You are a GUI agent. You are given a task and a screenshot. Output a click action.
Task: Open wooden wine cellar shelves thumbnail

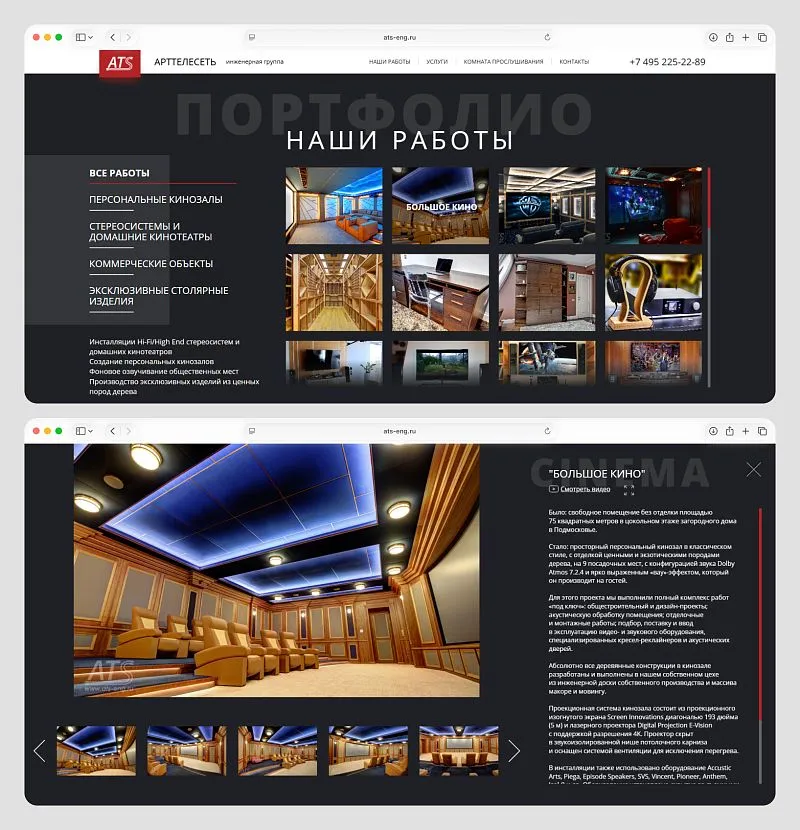tap(334, 292)
